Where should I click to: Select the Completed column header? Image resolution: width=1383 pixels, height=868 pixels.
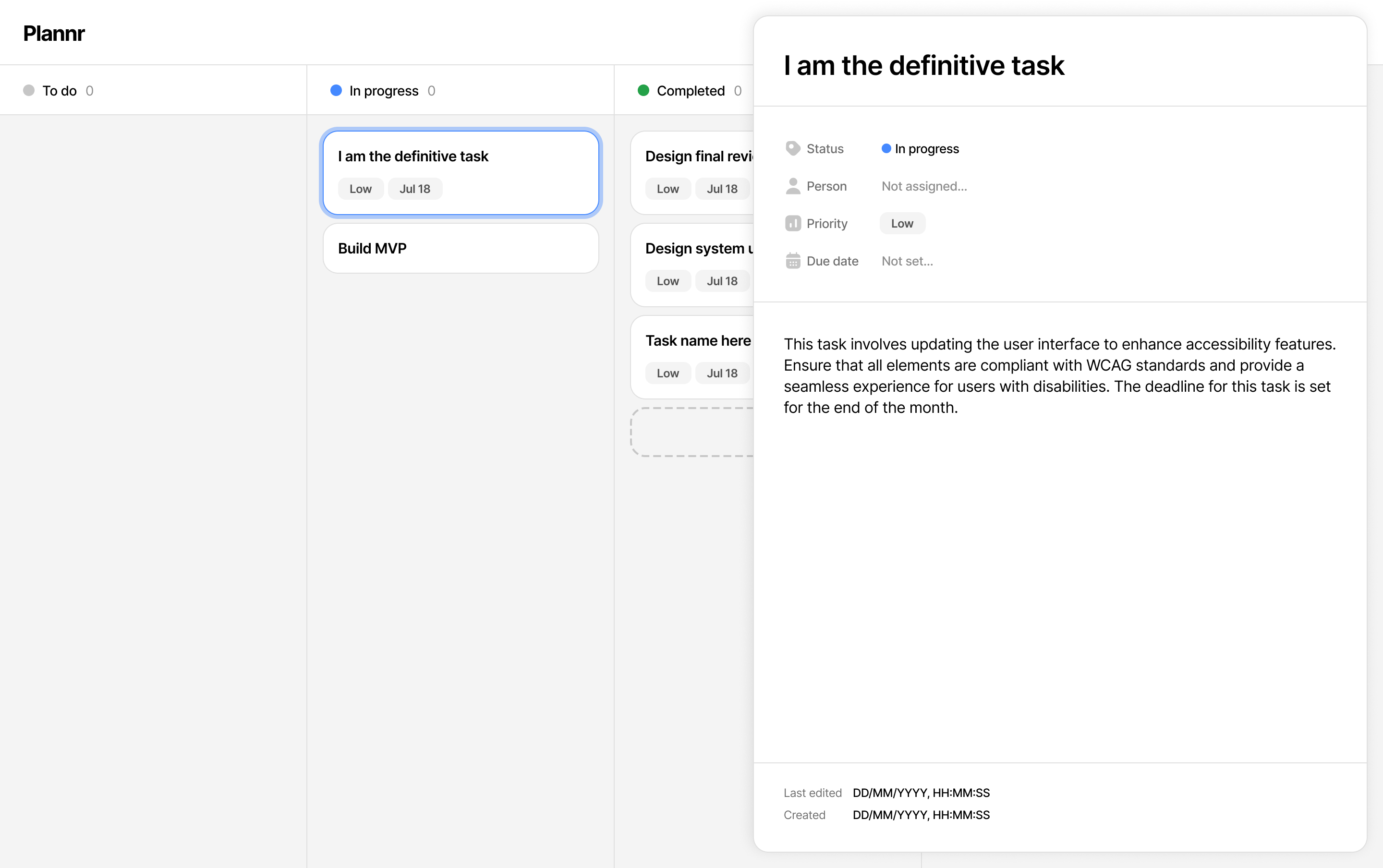coord(690,91)
